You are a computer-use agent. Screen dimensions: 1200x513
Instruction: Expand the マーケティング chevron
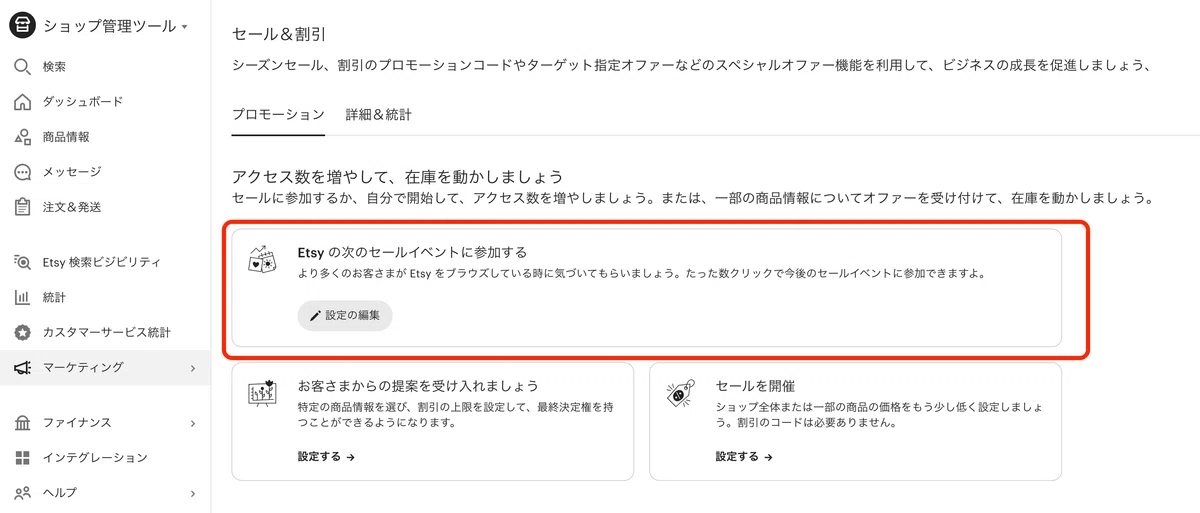pos(193,368)
